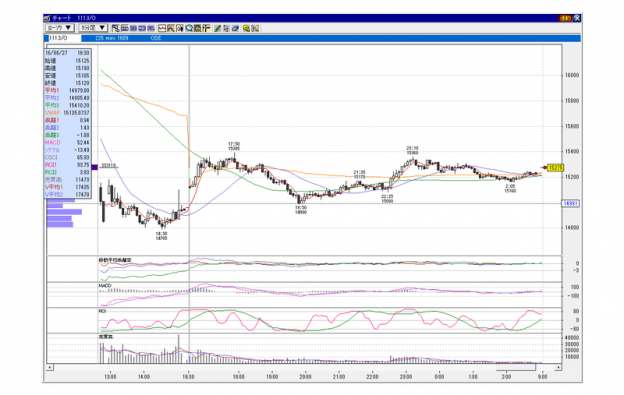The width and height of the screenshot is (624, 395).
Task: Click the yellow key icon in toolbar
Action: tap(246, 28)
